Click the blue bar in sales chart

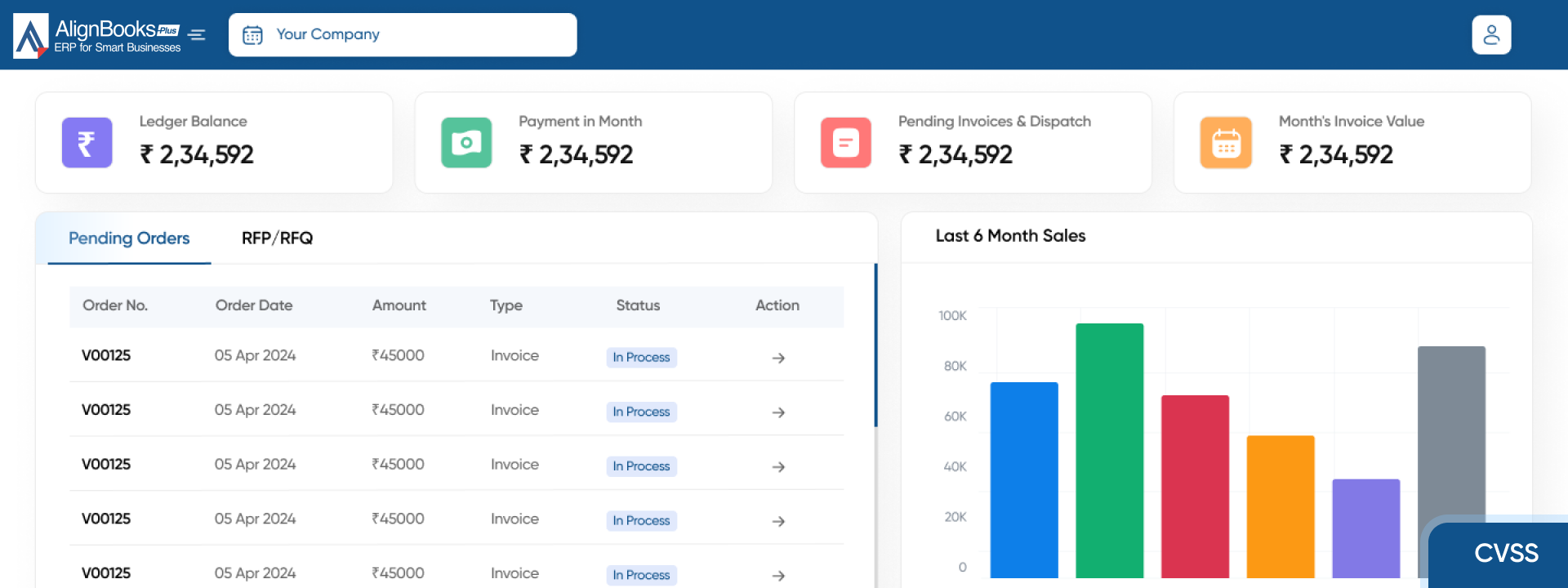(1024, 480)
